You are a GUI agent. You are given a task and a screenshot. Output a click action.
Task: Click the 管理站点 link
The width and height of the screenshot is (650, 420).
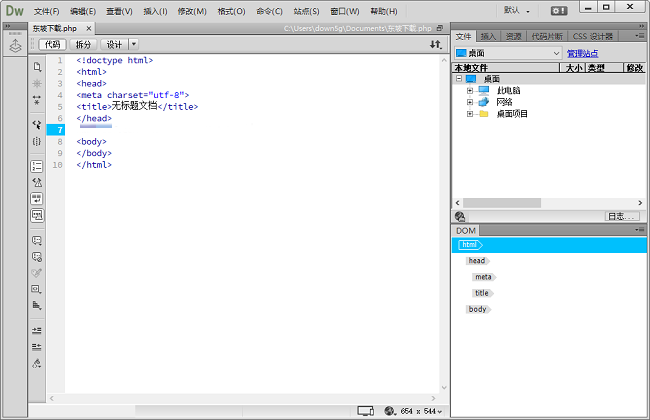585,53
